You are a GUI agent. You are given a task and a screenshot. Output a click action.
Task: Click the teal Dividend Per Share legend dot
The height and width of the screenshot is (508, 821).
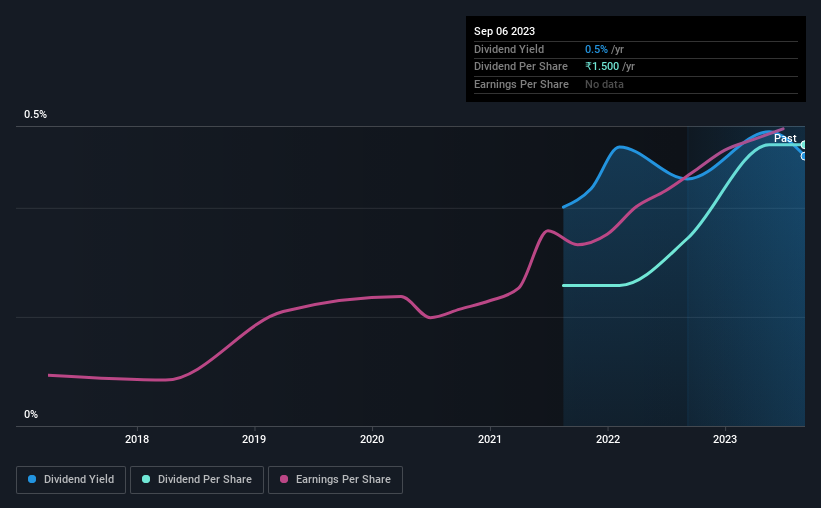pos(146,479)
